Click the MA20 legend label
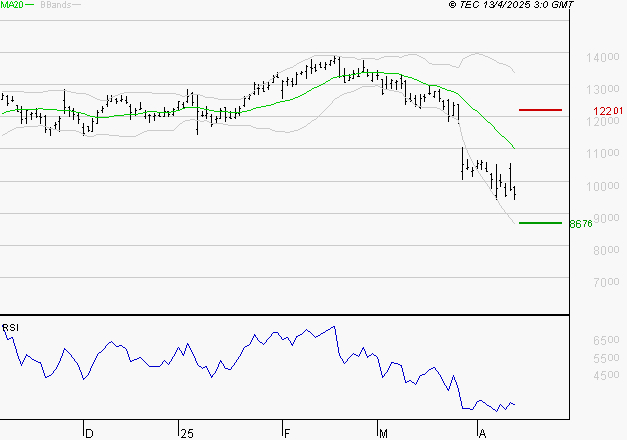627x440 pixels. point(12,5)
